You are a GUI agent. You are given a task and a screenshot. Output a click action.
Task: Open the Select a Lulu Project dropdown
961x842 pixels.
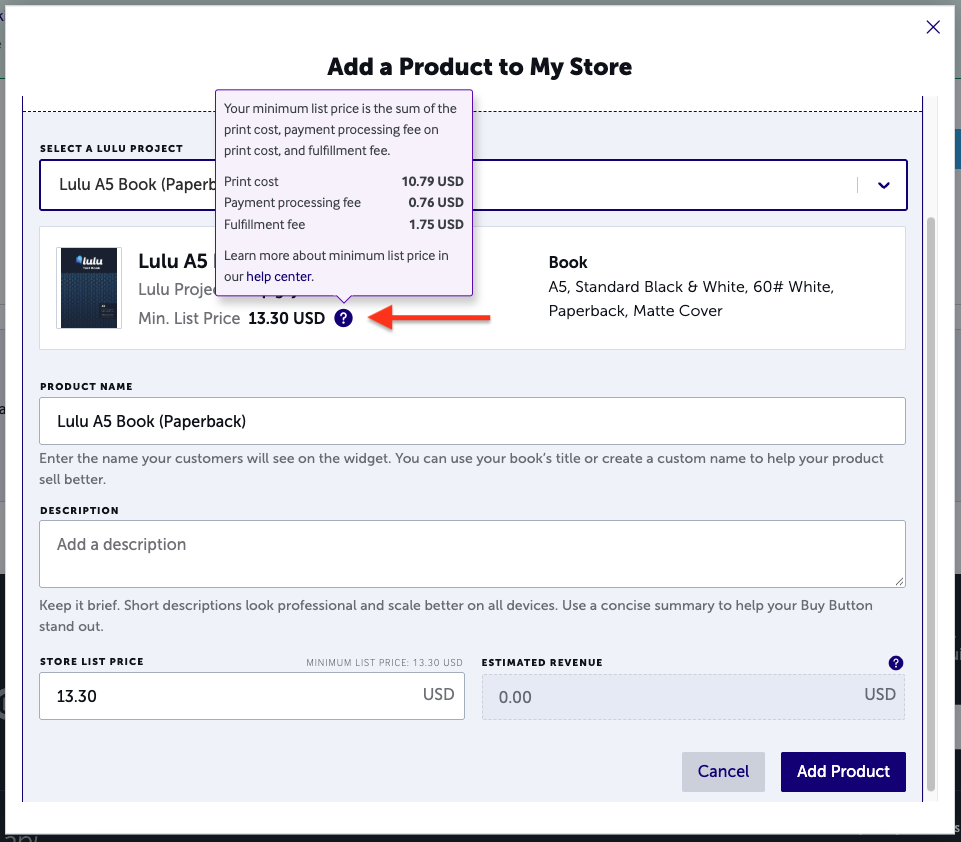pyautogui.click(x=473, y=185)
